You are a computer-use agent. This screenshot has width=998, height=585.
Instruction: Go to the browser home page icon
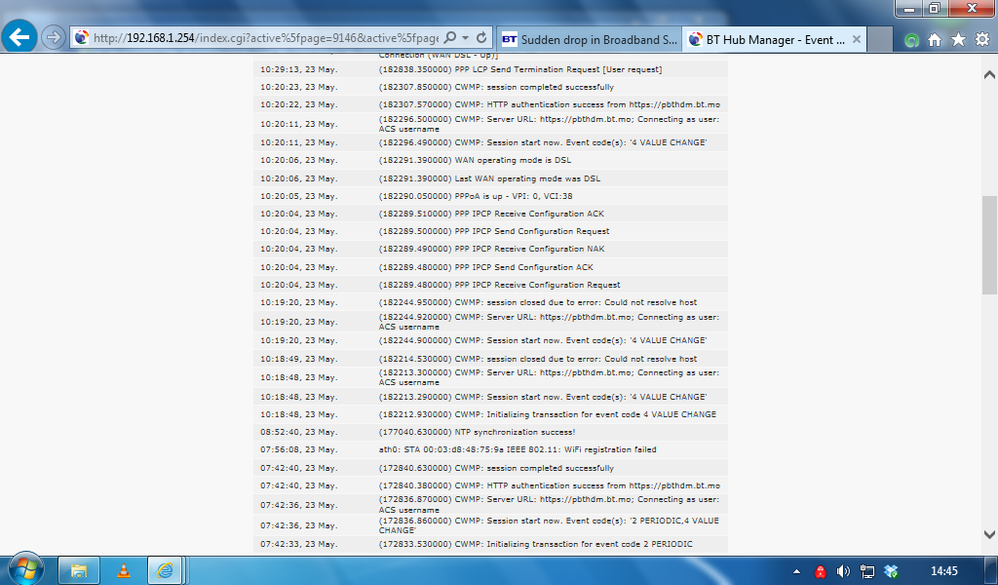(934, 39)
